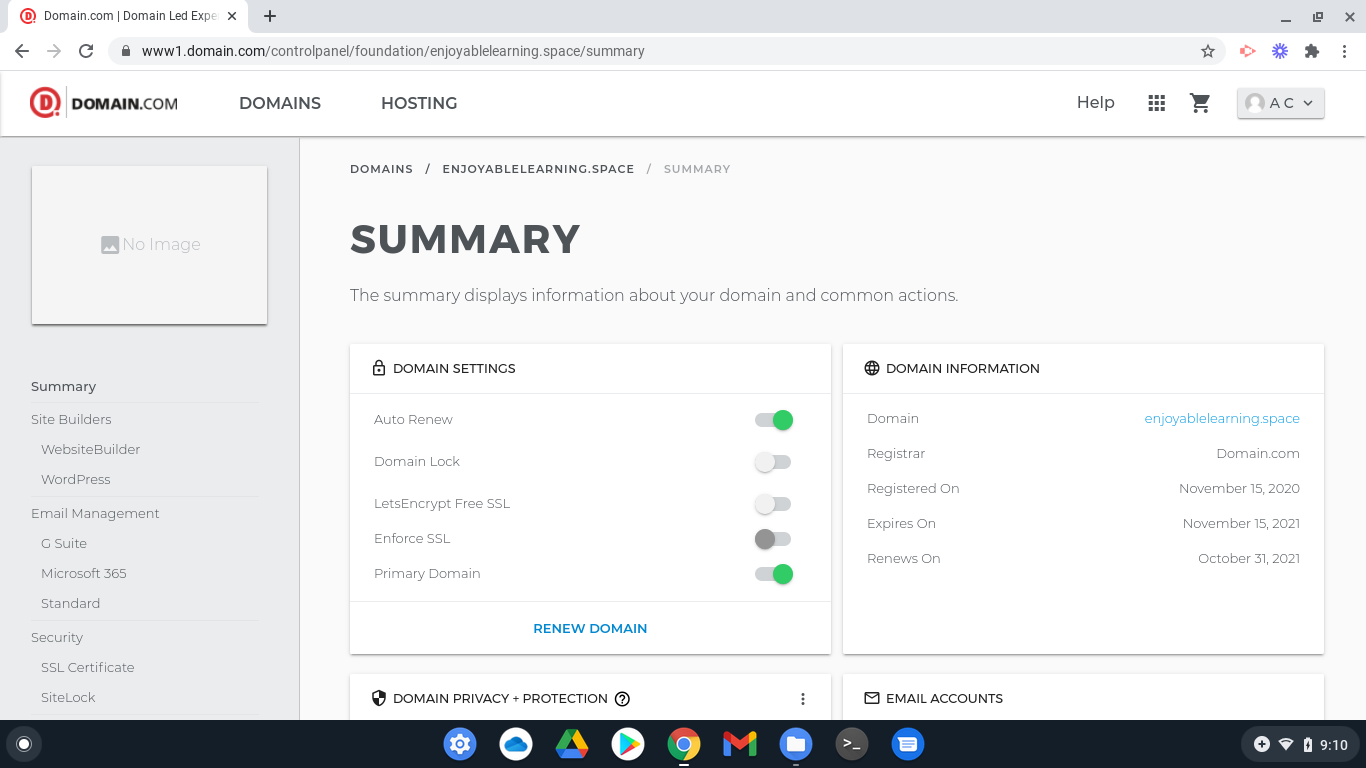Open Files app from the shelf
Image resolution: width=1366 pixels, height=768 pixels.
(x=796, y=744)
